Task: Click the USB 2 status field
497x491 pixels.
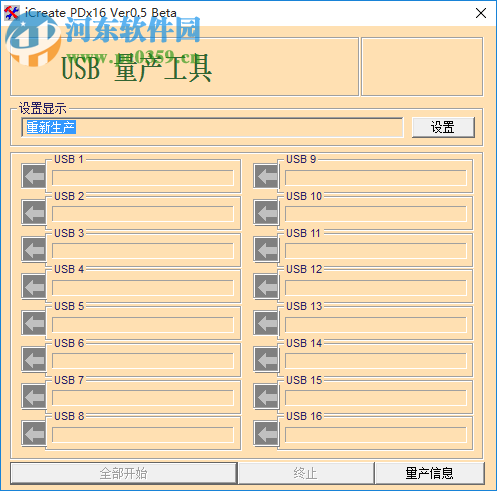Action: pos(143,214)
